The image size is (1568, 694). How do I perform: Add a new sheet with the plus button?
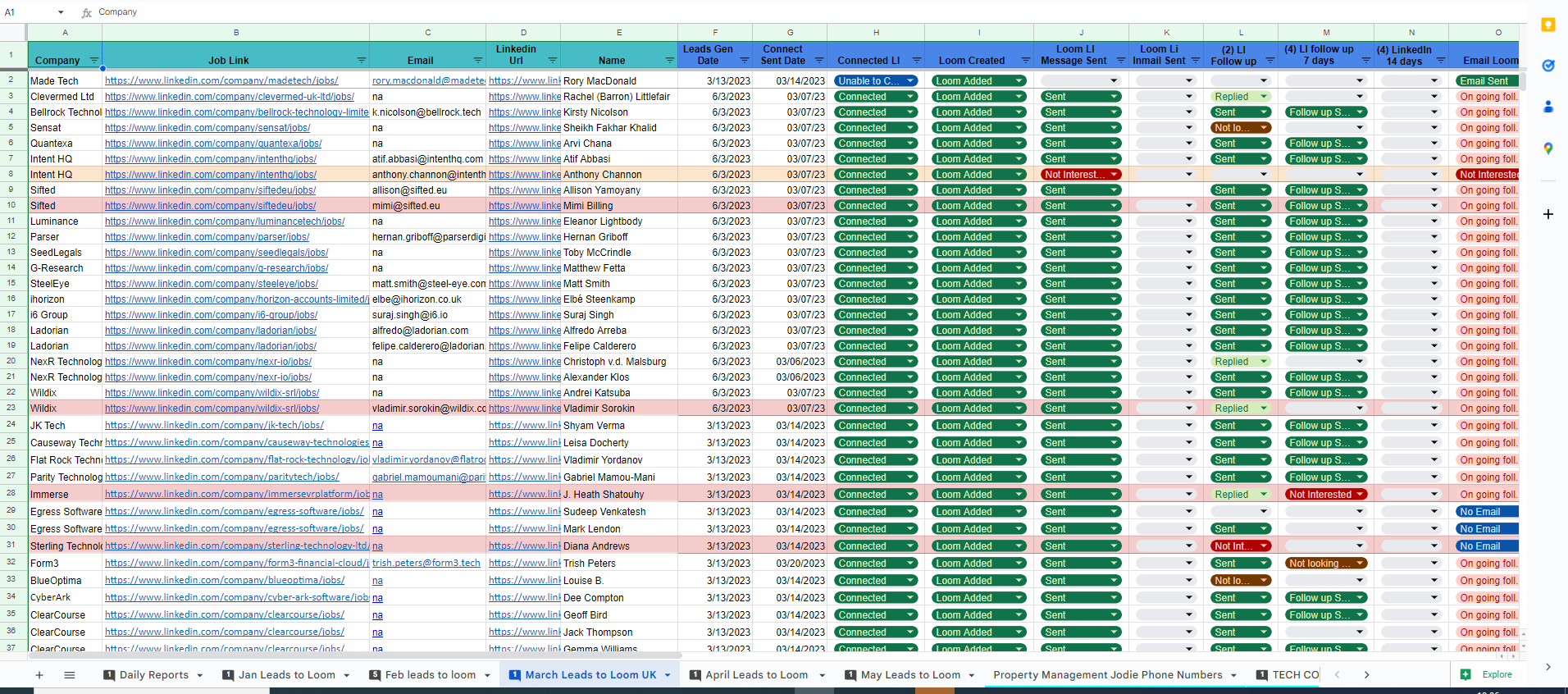39,675
